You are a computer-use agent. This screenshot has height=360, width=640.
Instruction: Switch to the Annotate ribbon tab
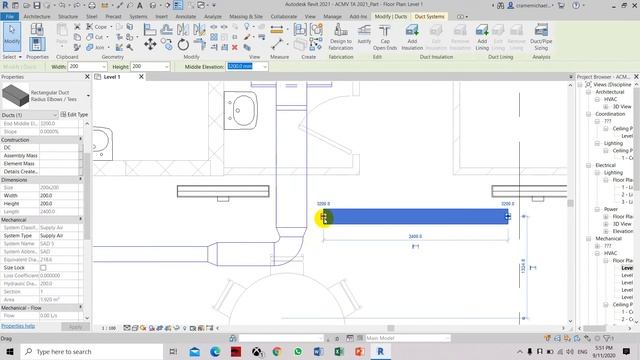pyautogui.click(x=186, y=17)
